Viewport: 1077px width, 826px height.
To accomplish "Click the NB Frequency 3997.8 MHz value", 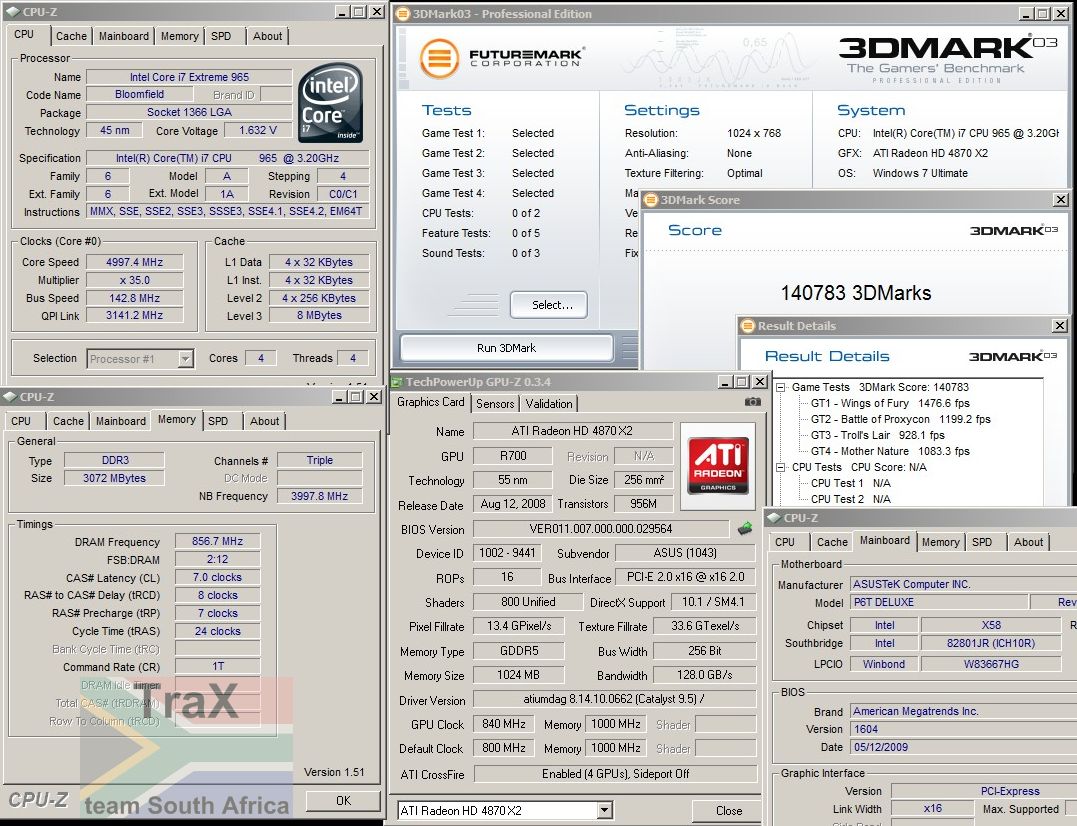I will click(319, 496).
